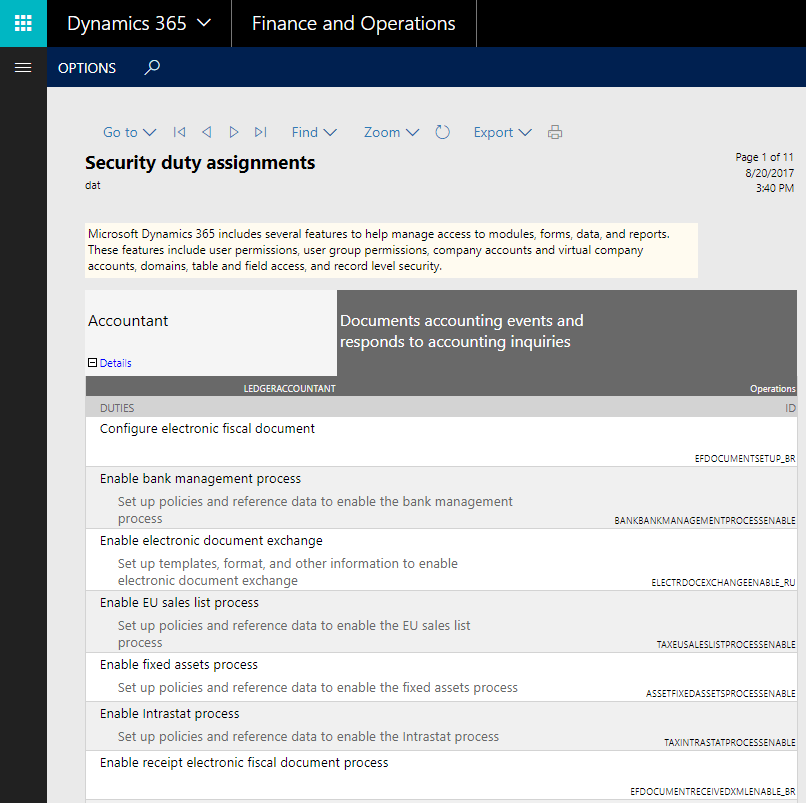This screenshot has height=803, width=806.
Task: Select Enable EU sales list process duty
Action: pos(179,603)
